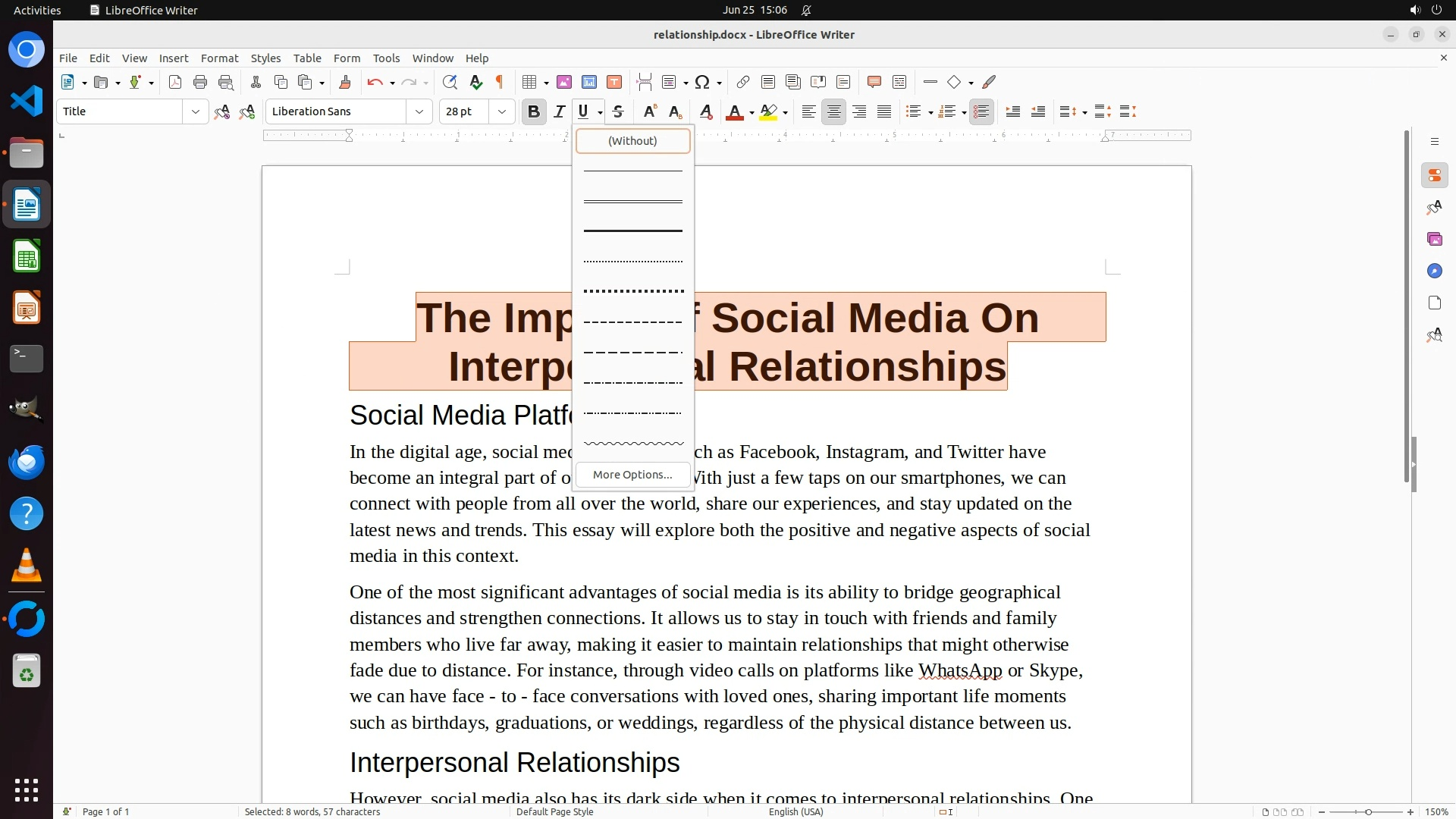Open the sidebar Navigator compass icon
The width and height of the screenshot is (1456, 819).
tap(1434, 271)
